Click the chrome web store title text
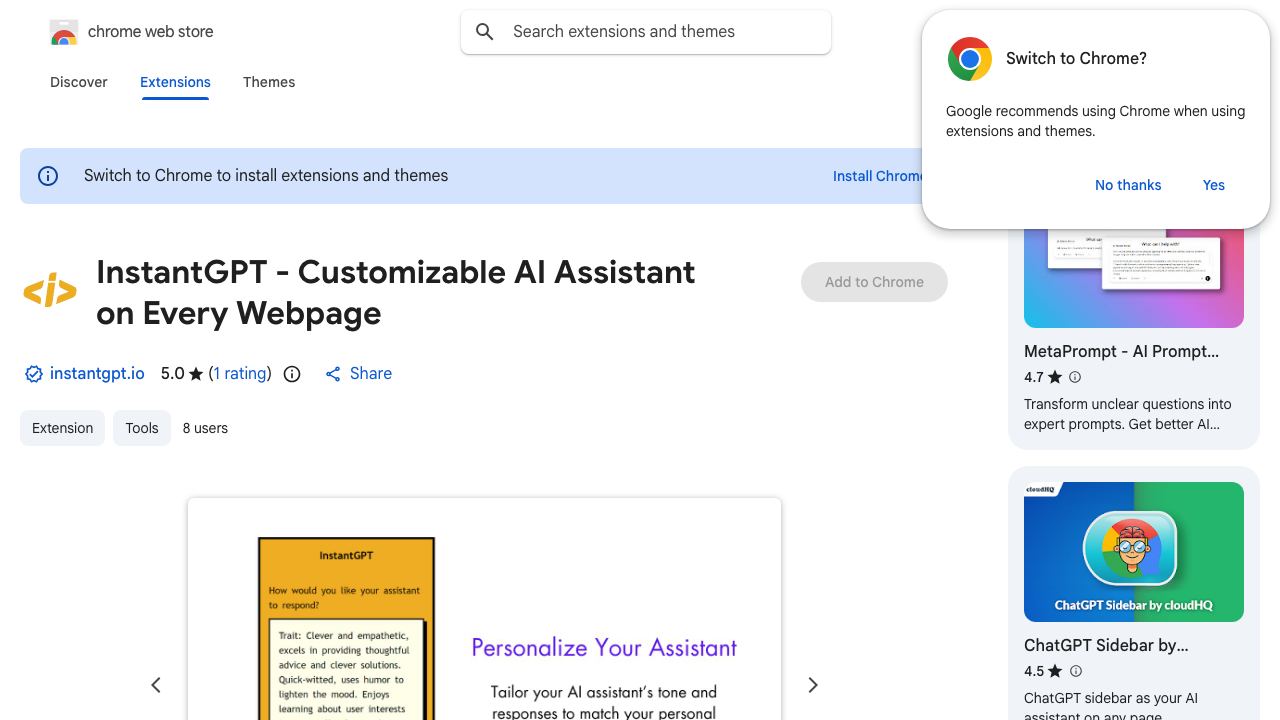 point(151,32)
